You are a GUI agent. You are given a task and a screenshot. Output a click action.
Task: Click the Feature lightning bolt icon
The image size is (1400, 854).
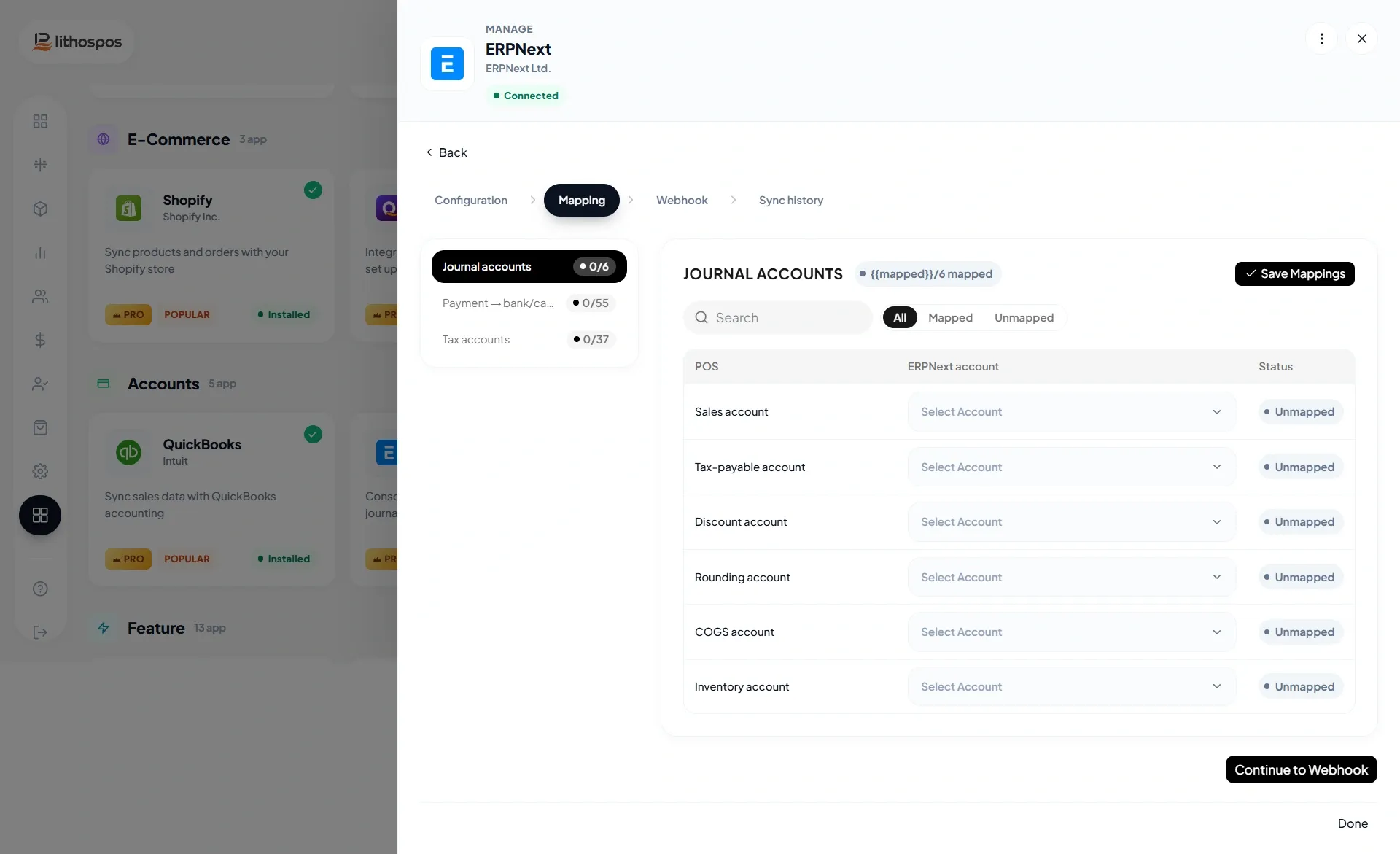pyautogui.click(x=104, y=628)
